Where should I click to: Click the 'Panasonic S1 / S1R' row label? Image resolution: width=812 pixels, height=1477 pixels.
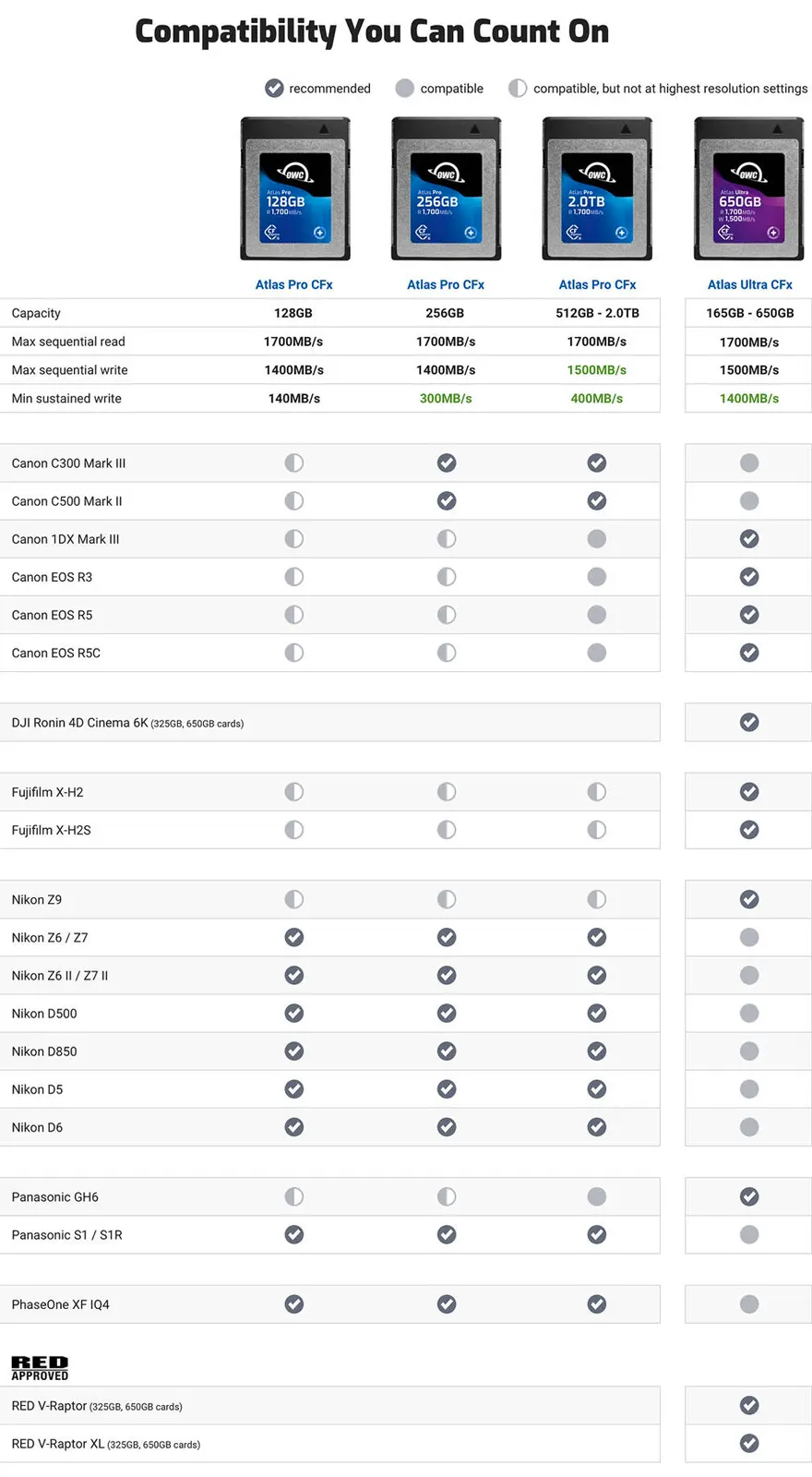pos(66,1235)
